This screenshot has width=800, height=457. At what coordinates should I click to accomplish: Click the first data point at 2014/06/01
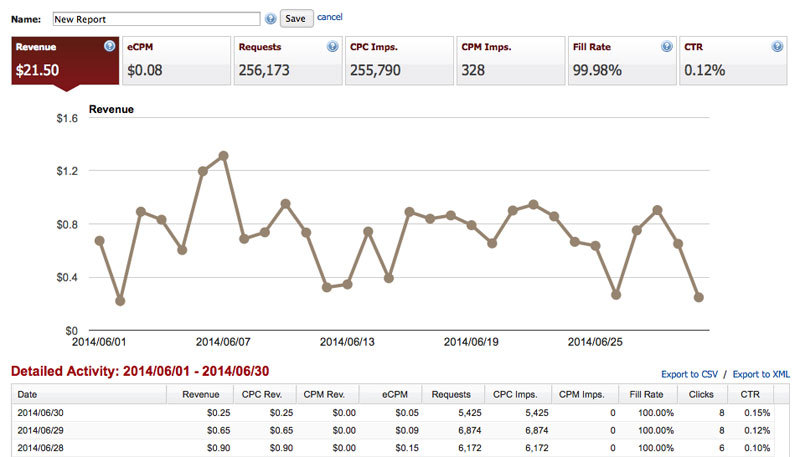99,241
